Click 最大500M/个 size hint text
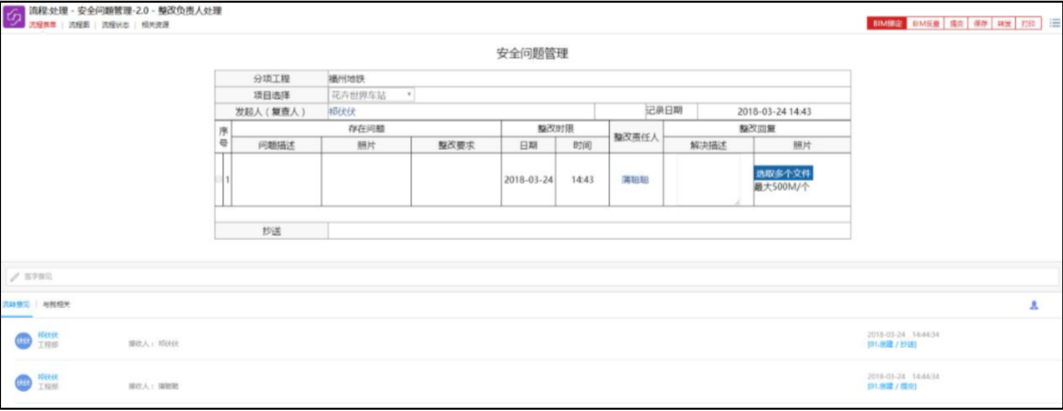 pyautogui.click(x=782, y=187)
